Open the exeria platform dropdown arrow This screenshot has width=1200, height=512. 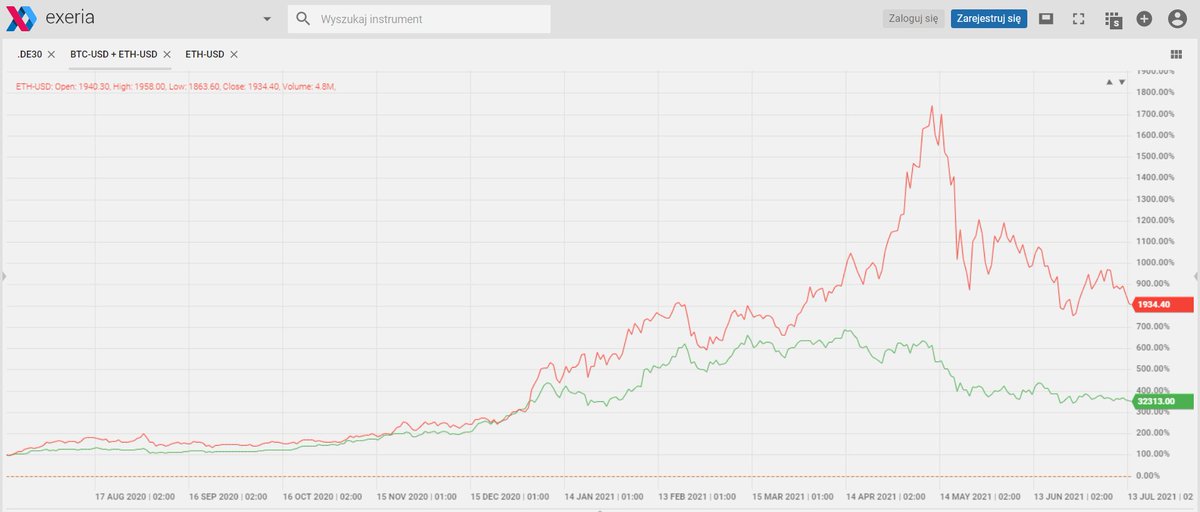[267, 19]
